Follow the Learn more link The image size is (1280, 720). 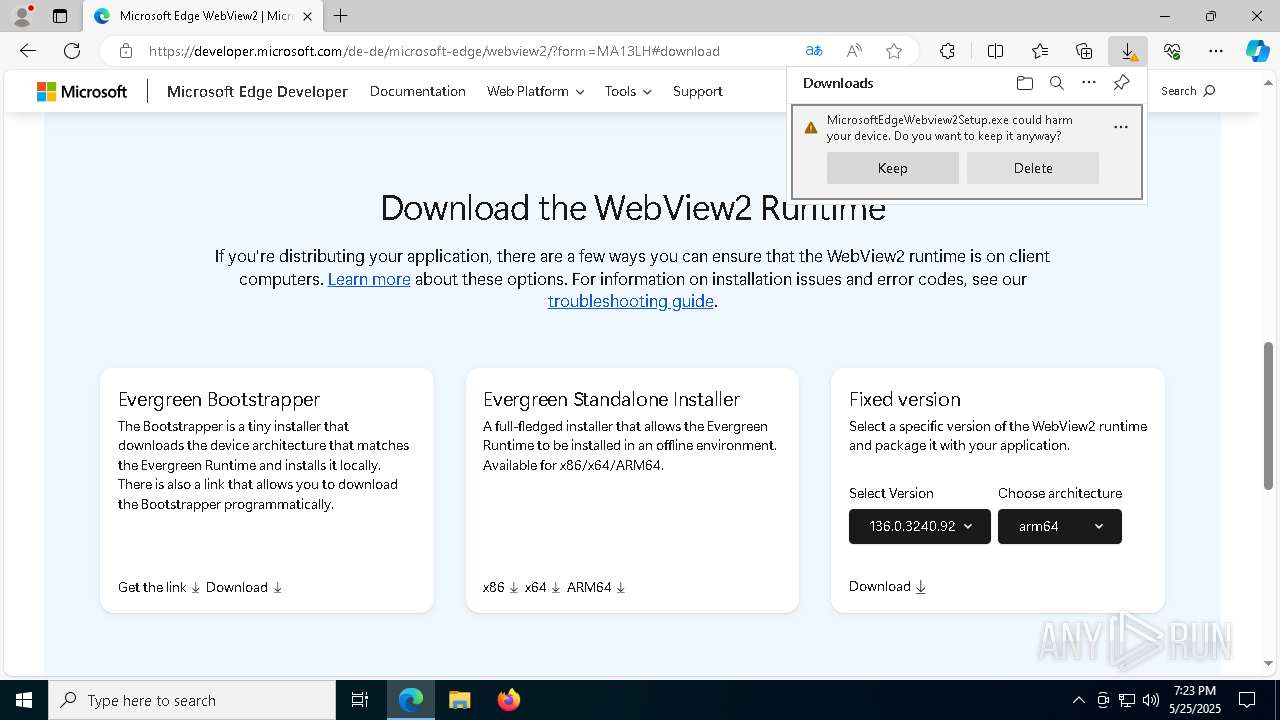pos(369,279)
